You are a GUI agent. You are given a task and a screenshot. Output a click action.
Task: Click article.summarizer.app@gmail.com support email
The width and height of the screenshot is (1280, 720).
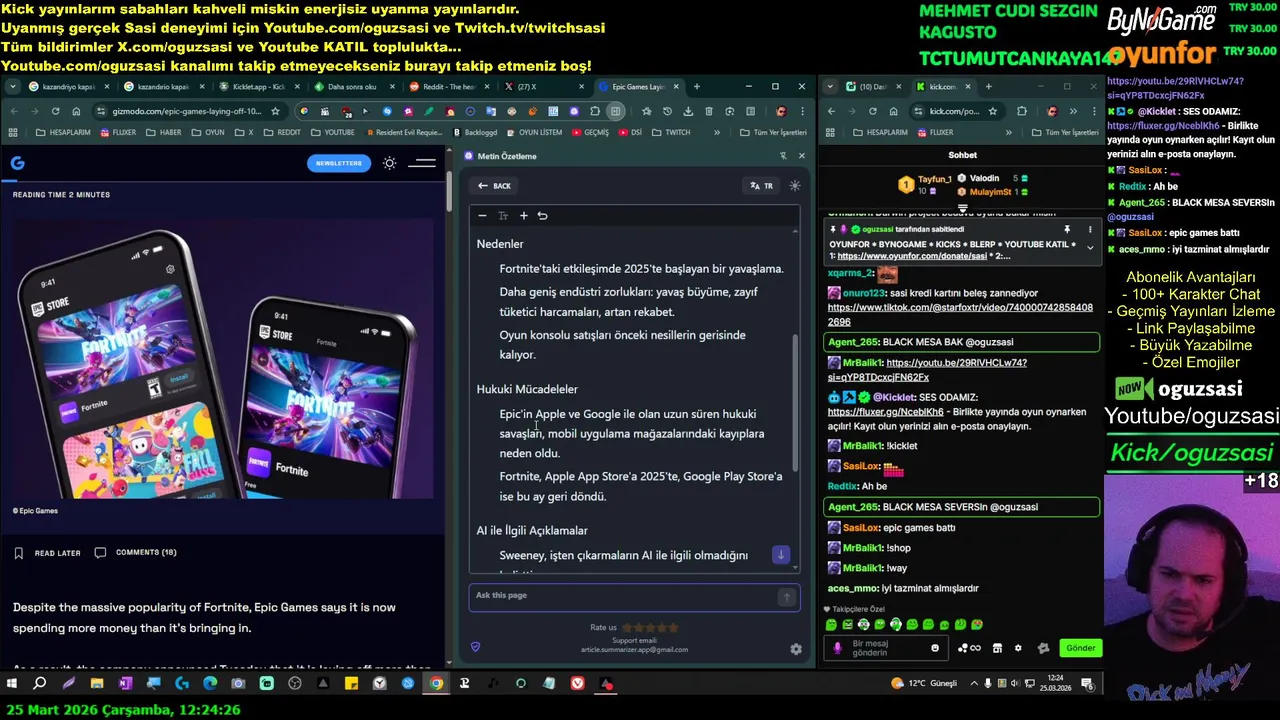click(634, 650)
